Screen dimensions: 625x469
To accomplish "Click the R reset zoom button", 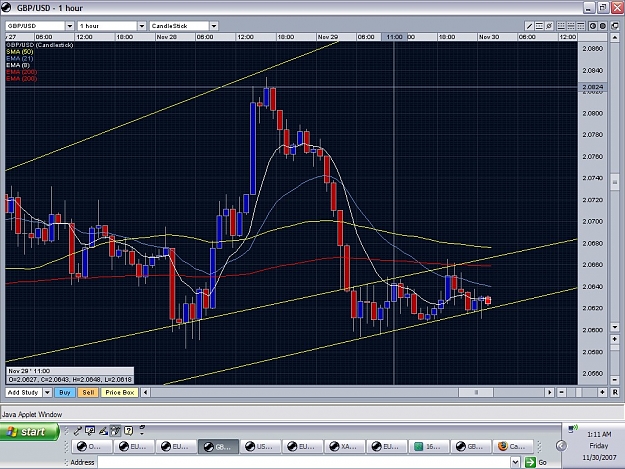I will pos(615,392).
